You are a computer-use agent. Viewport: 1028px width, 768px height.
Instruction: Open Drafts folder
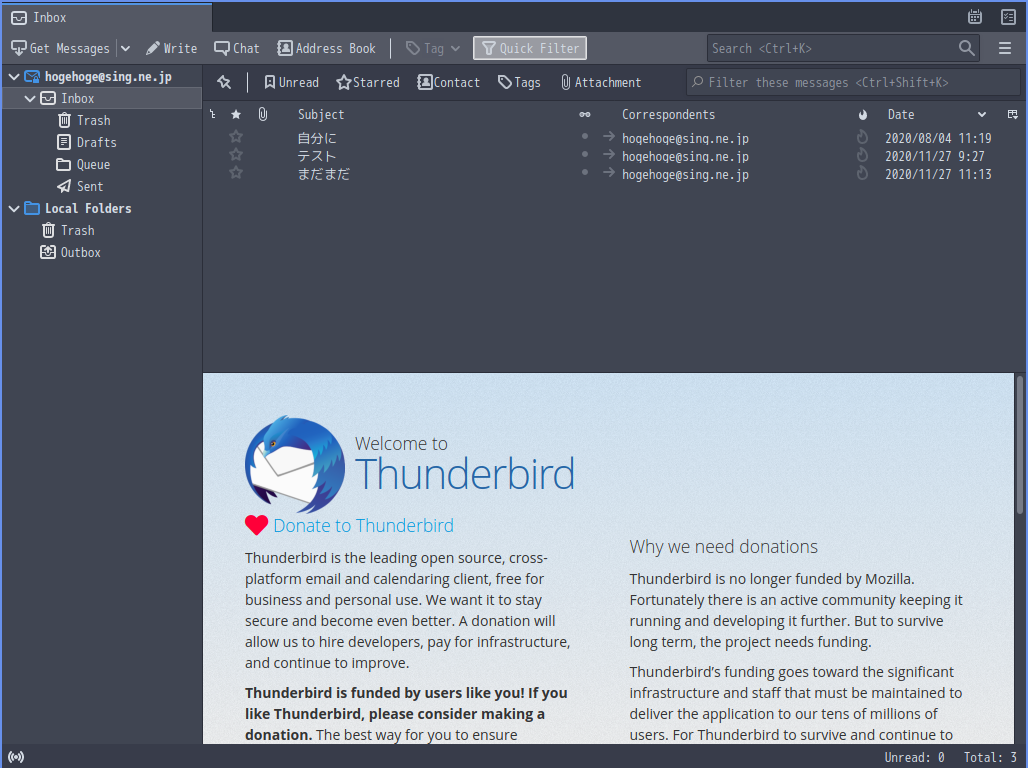click(96, 142)
